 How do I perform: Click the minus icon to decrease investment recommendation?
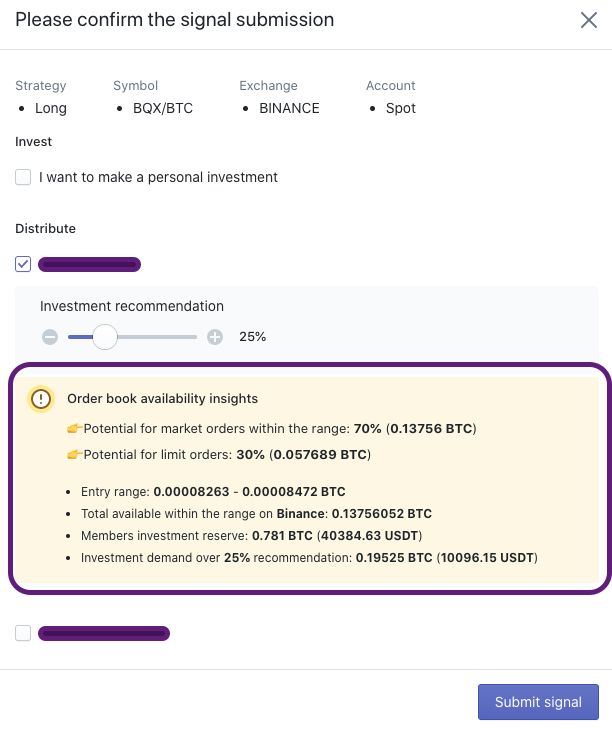tap(50, 337)
